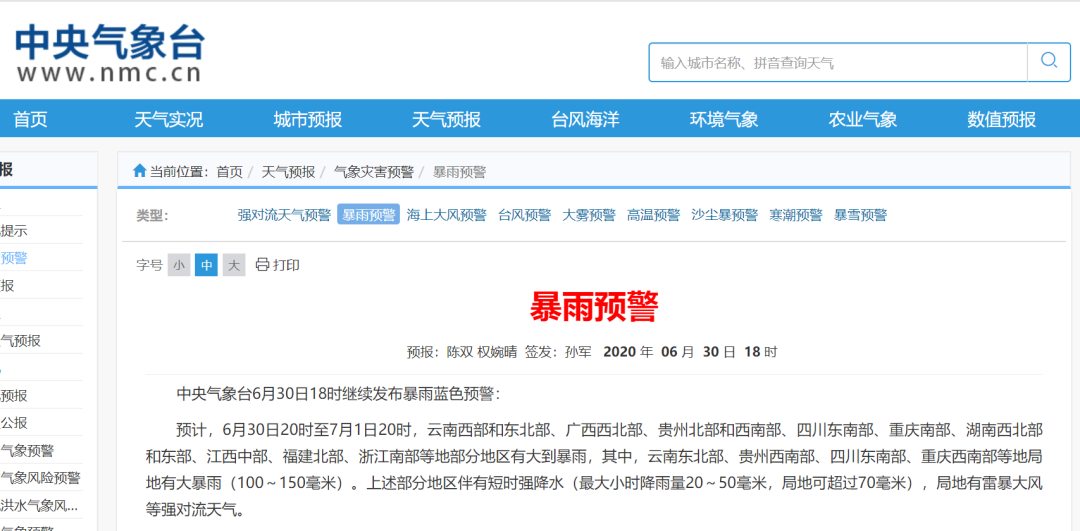Viewport: 1080px width, 531px height.
Task: Click 气象灾害预警 breadcrumb link
Action: click(373, 172)
